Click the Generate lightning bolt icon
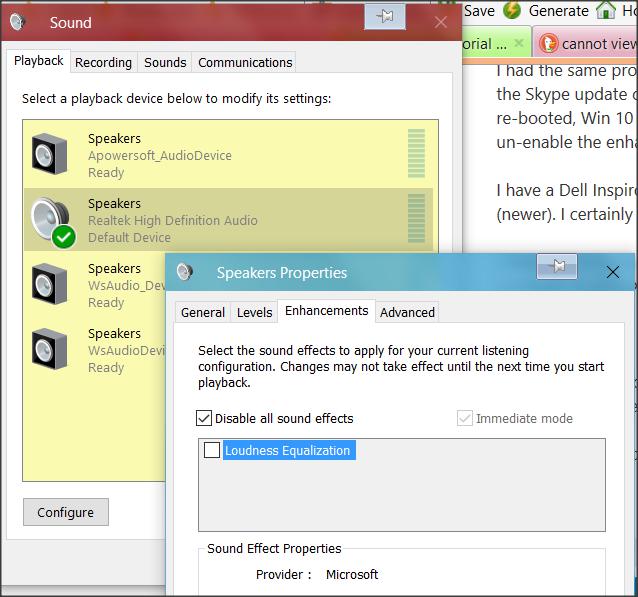The height and width of the screenshot is (597, 638). [x=512, y=10]
